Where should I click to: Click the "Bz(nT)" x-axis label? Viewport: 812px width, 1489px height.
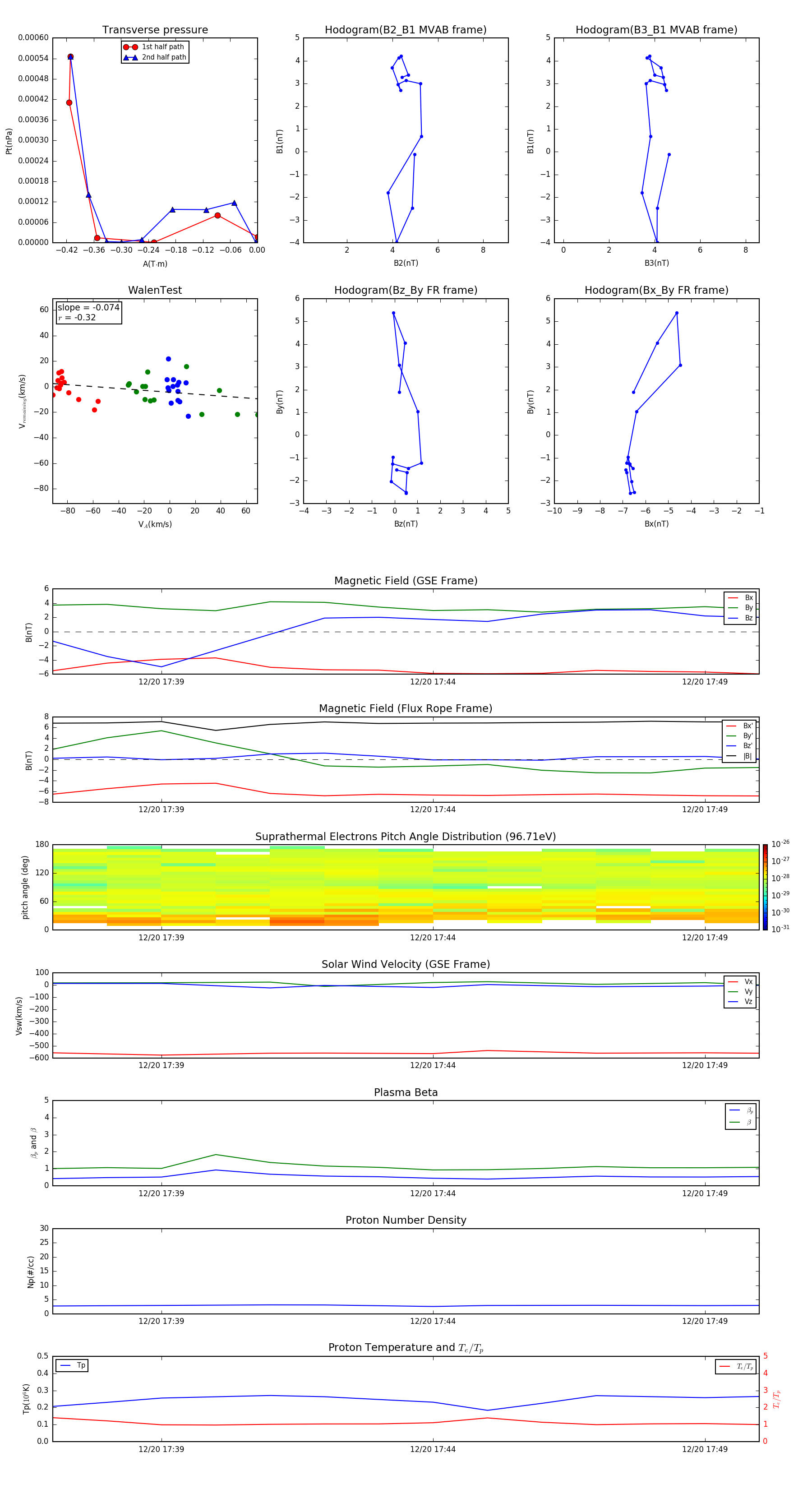click(x=406, y=524)
